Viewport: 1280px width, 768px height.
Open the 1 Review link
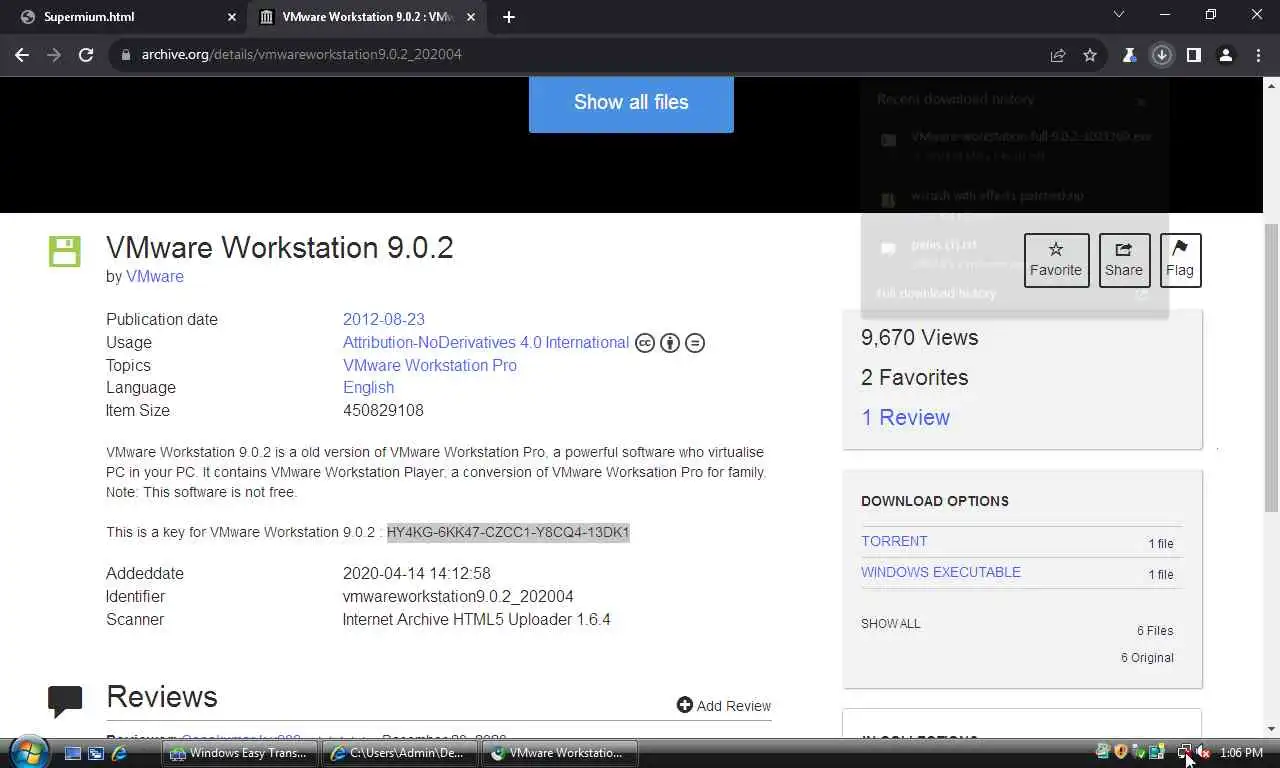(x=906, y=418)
